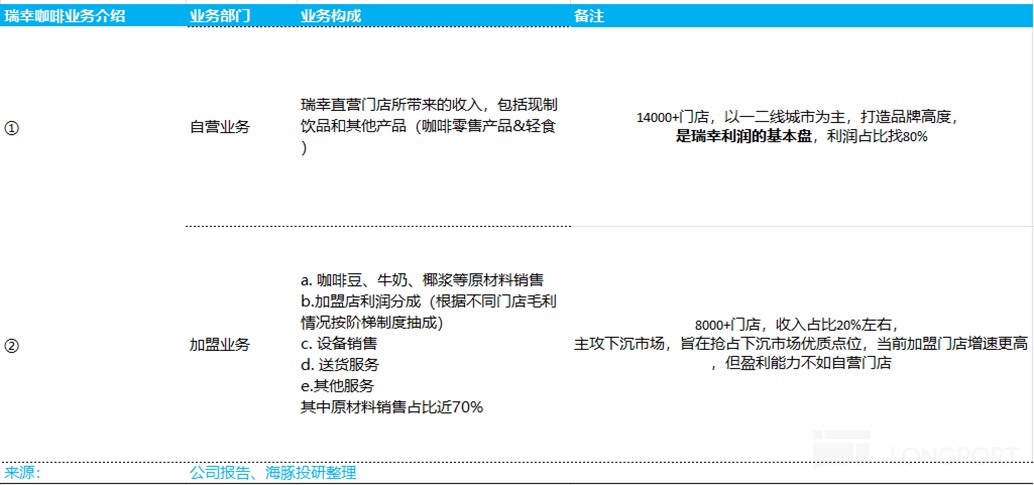Click the 公司报告、海豚投研整理 source text
1034x485 pixels.
(x=273, y=472)
